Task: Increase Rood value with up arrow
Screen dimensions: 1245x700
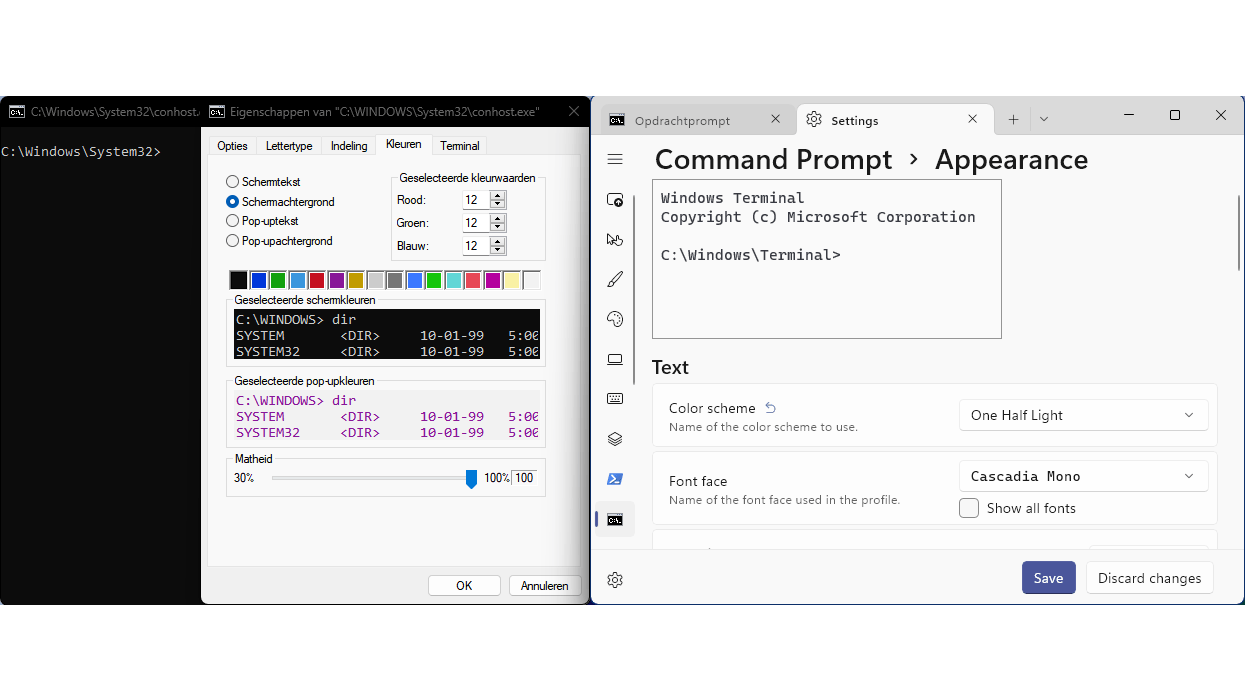Action: tap(498, 196)
